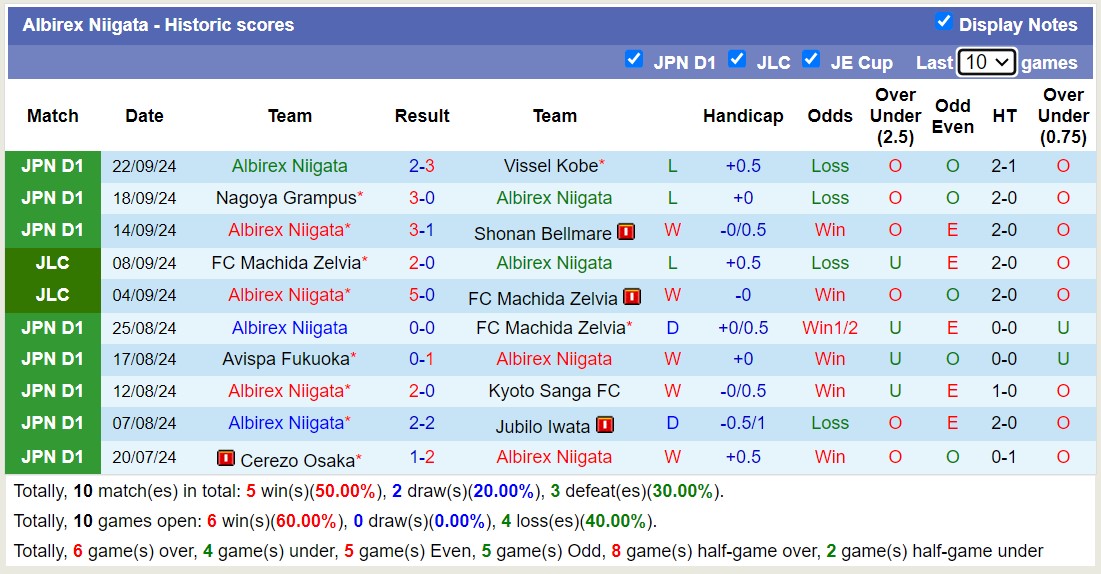Click red card icon beside FC Machida Zelvia on 04/09/24
Image resolution: width=1101 pixels, height=574 pixels.
tap(632, 297)
